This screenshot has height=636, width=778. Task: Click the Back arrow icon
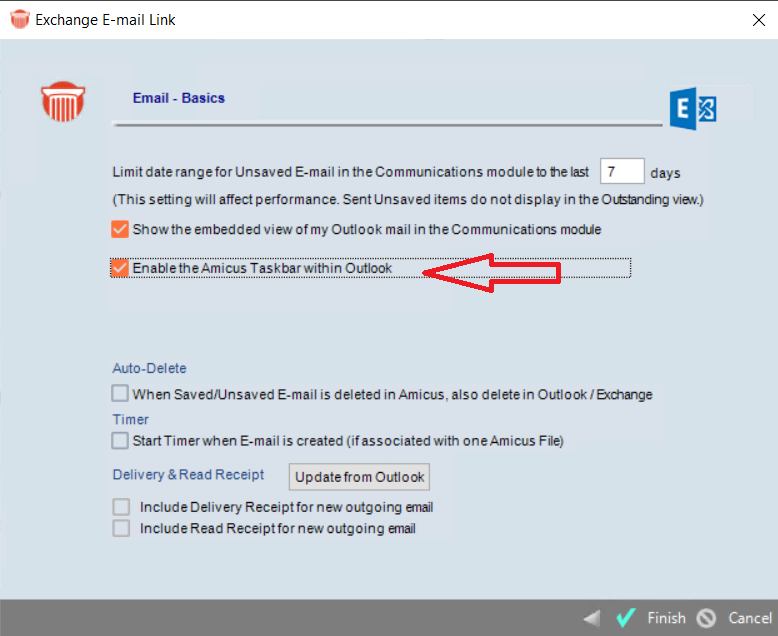(592, 618)
